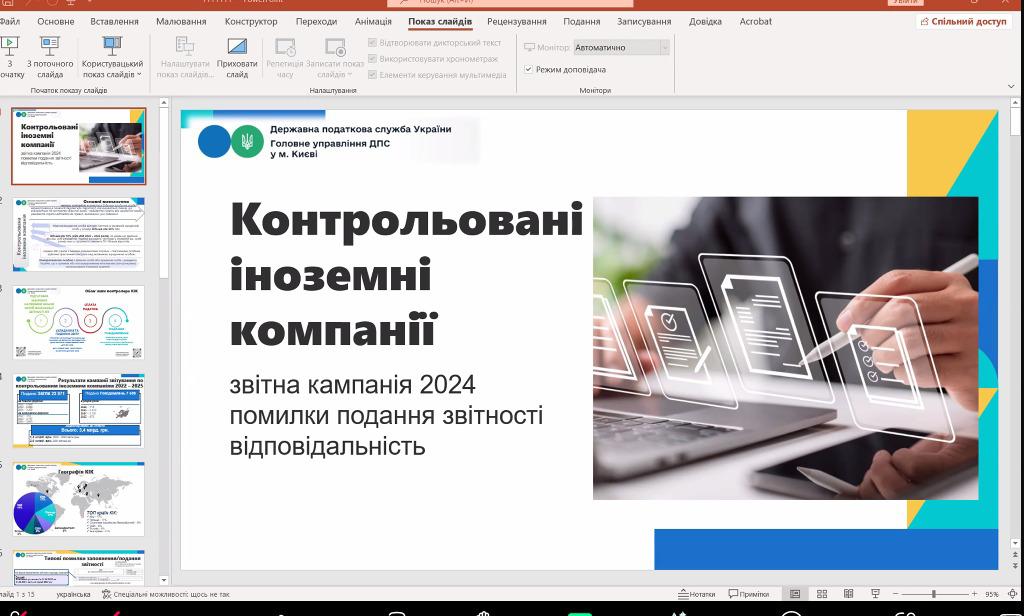Switch to Slide Sorter view icon
Viewport: 1024px width, 616px height.
tap(822, 594)
